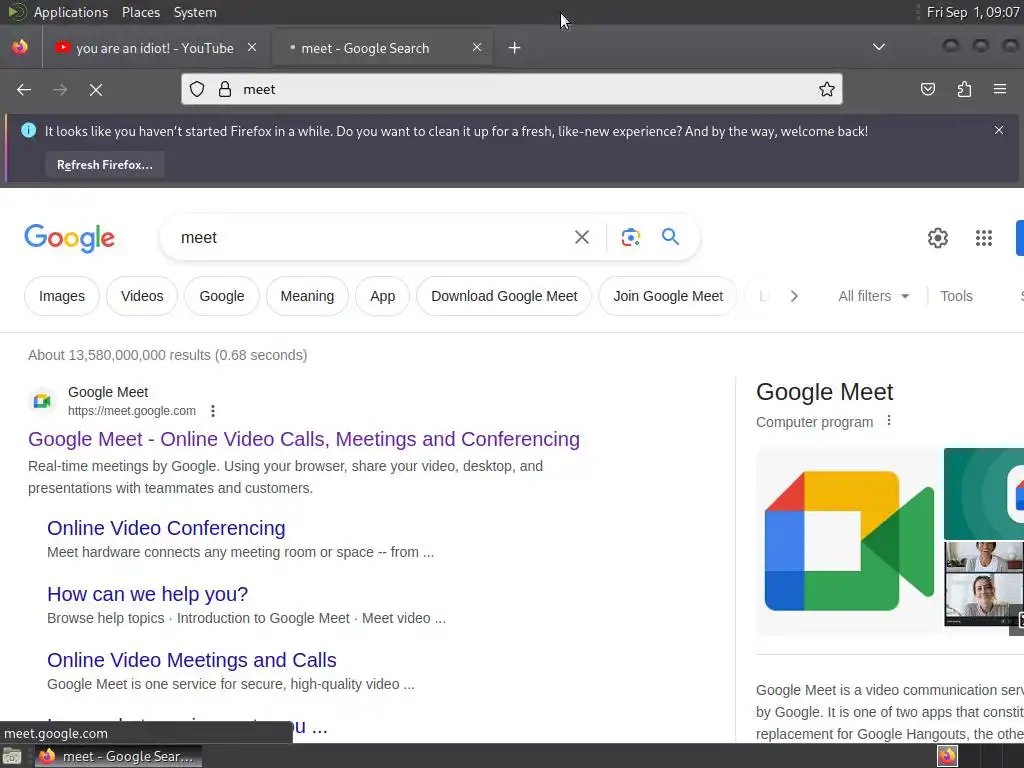The height and width of the screenshot is (768, 1024).
Task: Open the large Google Meet logo image
Action: pyautogui.click(x=849, y=541)
